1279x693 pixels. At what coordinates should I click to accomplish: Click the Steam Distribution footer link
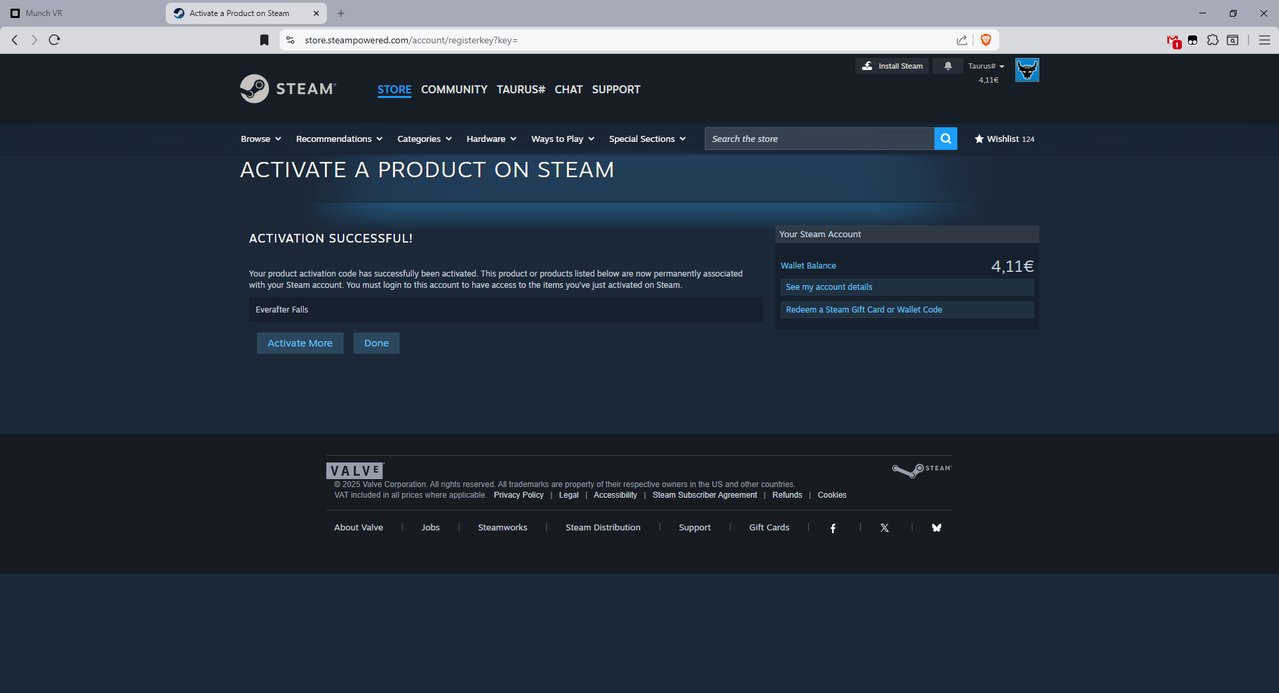(x=603, y=528)
